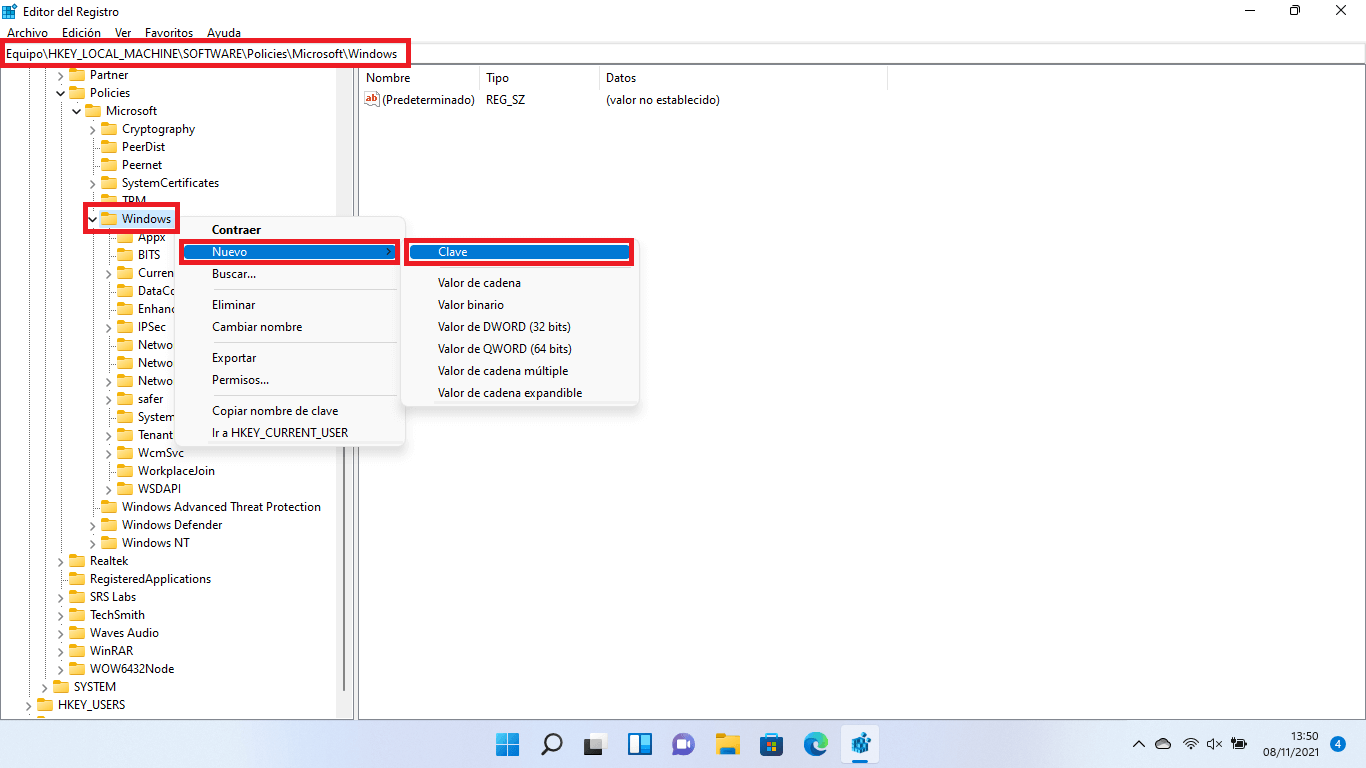Launch Microsoft Edge from the taskbar
This screenshot has width=1366, height=768.
point(815,744)
